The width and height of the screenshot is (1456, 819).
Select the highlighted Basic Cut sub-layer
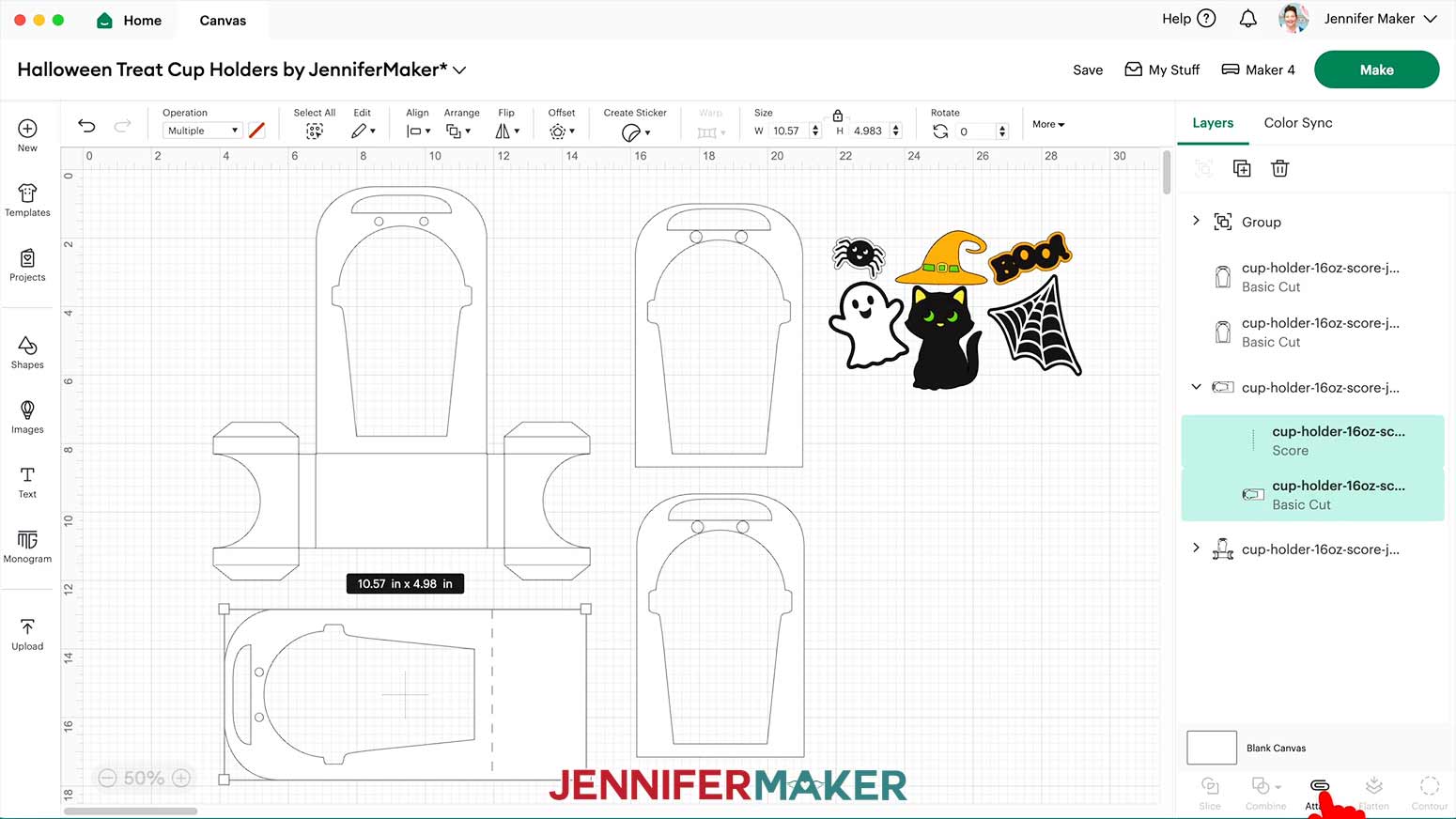tap(1312, 495)
